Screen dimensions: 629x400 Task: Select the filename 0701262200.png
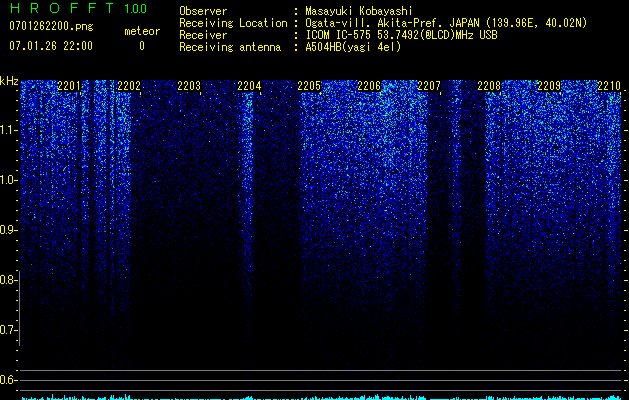point(51,26)
